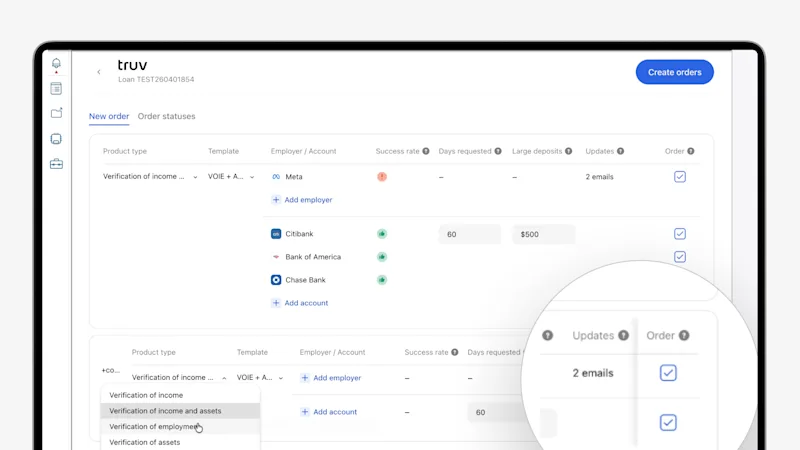Image resolution: width=800 pixels, height=450 pixels.
Task: Select Verification of income option
Action: point(180,395)
